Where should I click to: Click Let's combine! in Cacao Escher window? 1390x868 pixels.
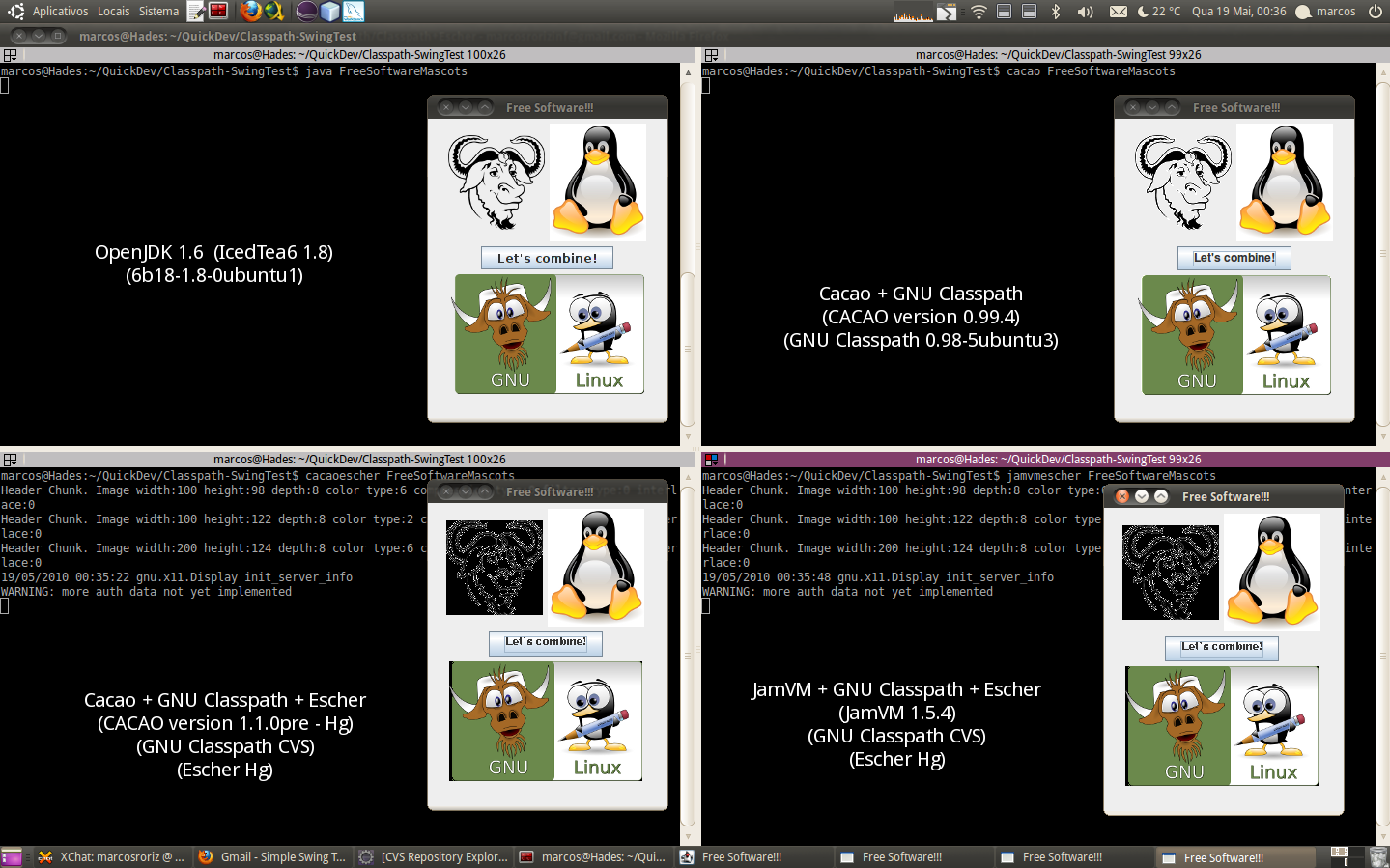pos(545,643)
